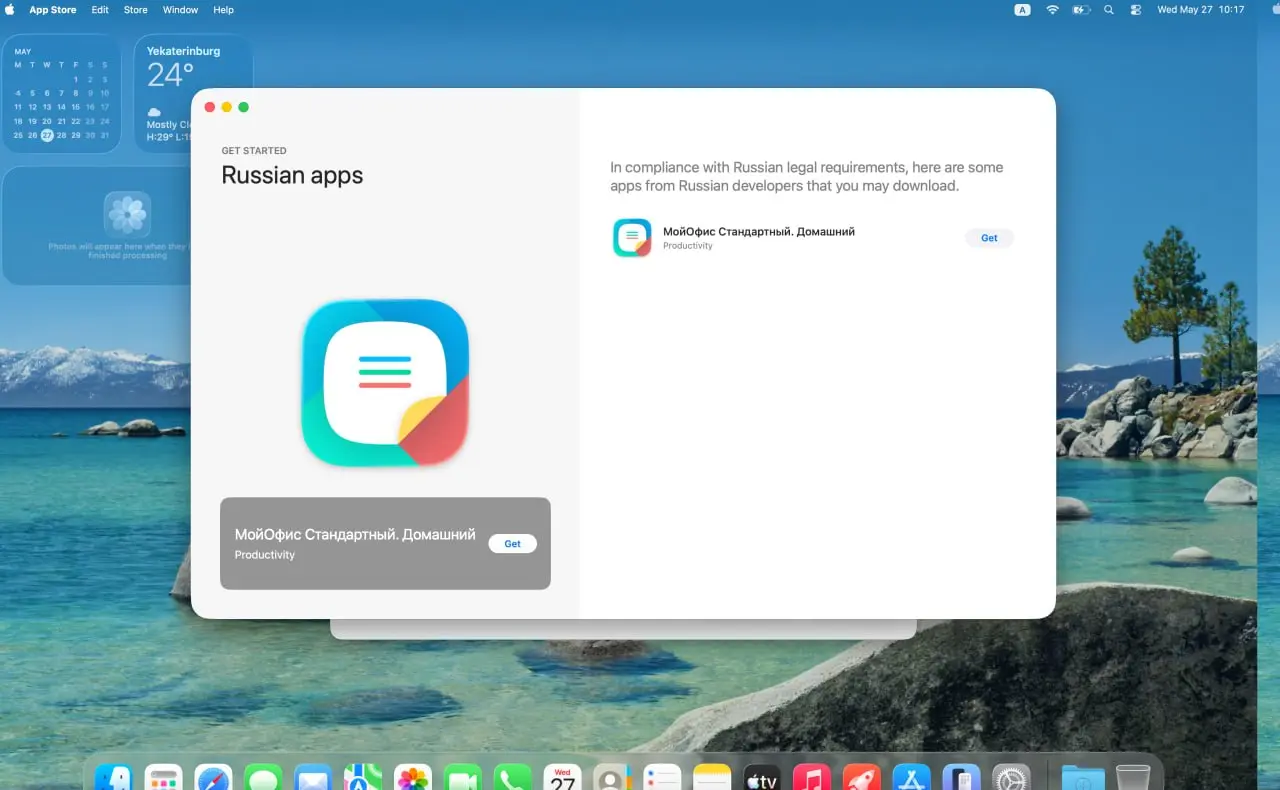Open Spotlight search
The image size is (1280, 790).
pyautogui.click(x=1108, y=10)
